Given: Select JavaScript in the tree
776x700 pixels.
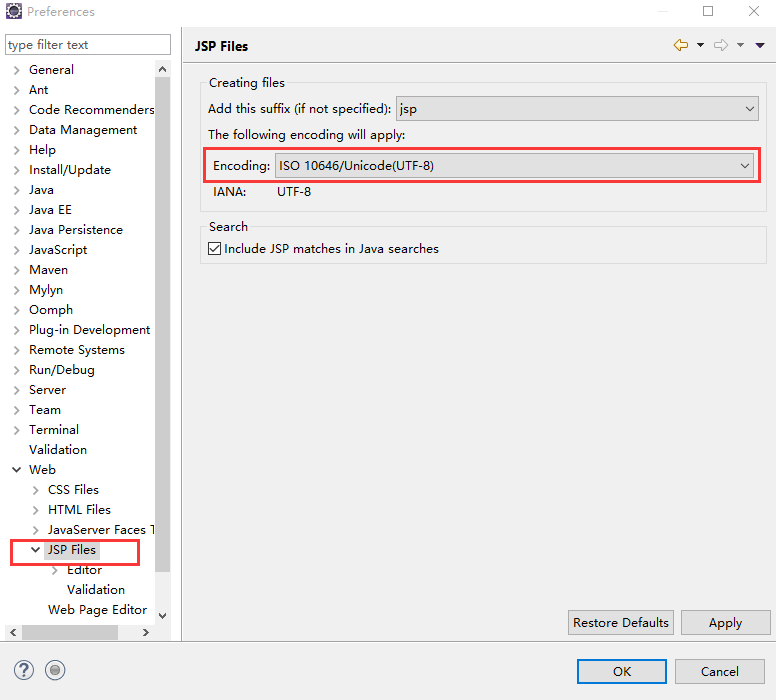Looking at the screenshot, I should coord(58,250).
